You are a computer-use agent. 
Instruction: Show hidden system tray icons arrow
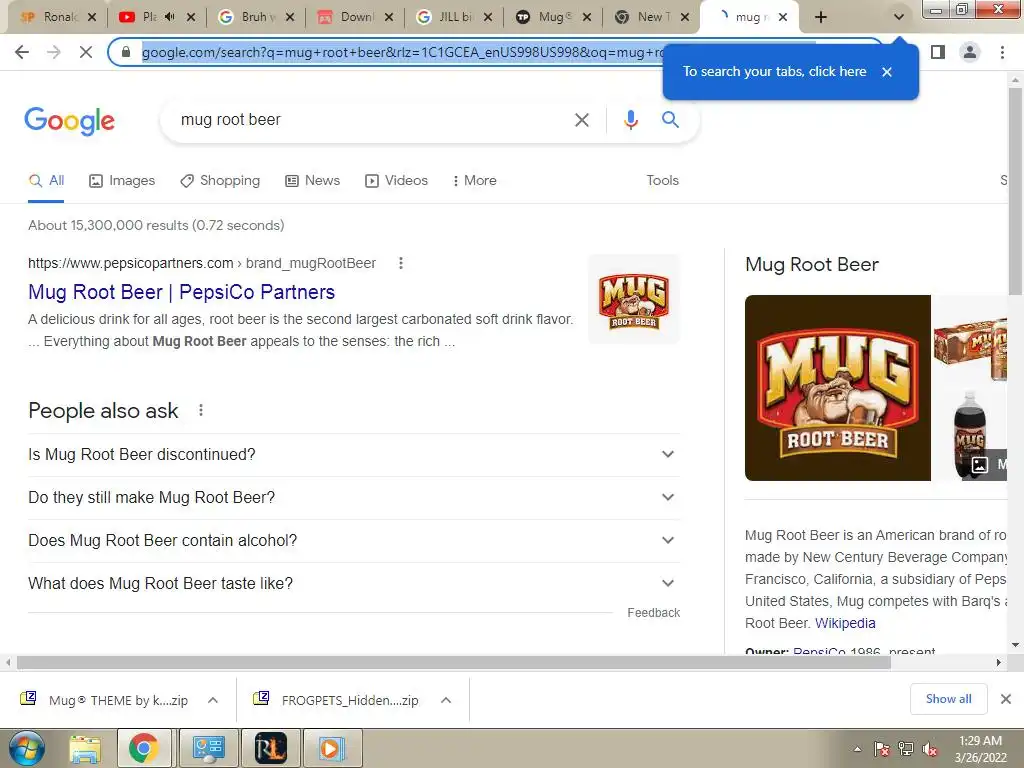(857, 749)
